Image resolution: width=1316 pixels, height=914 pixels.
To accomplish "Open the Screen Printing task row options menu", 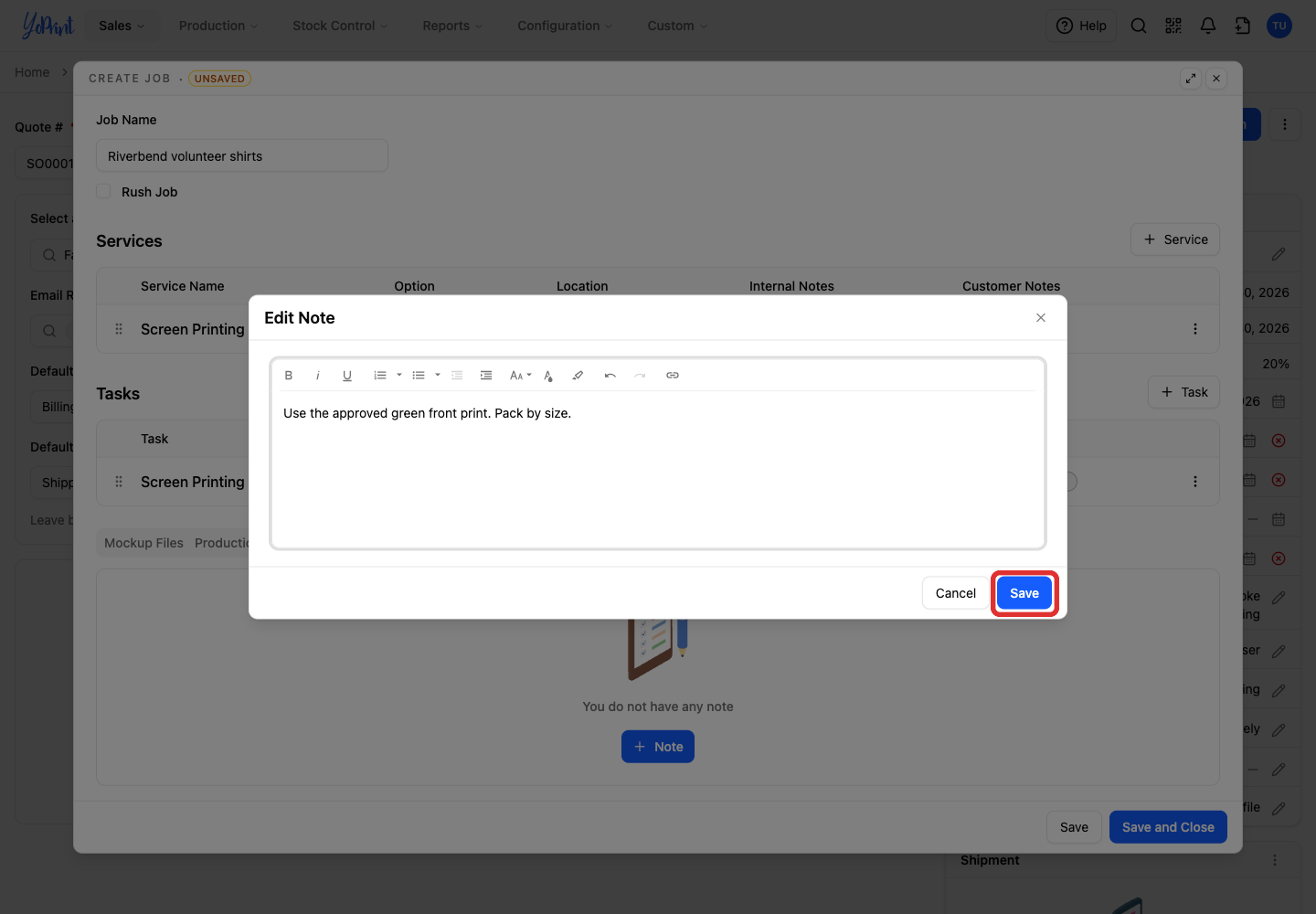I will pyautogui.click(x=1195, y=482).
